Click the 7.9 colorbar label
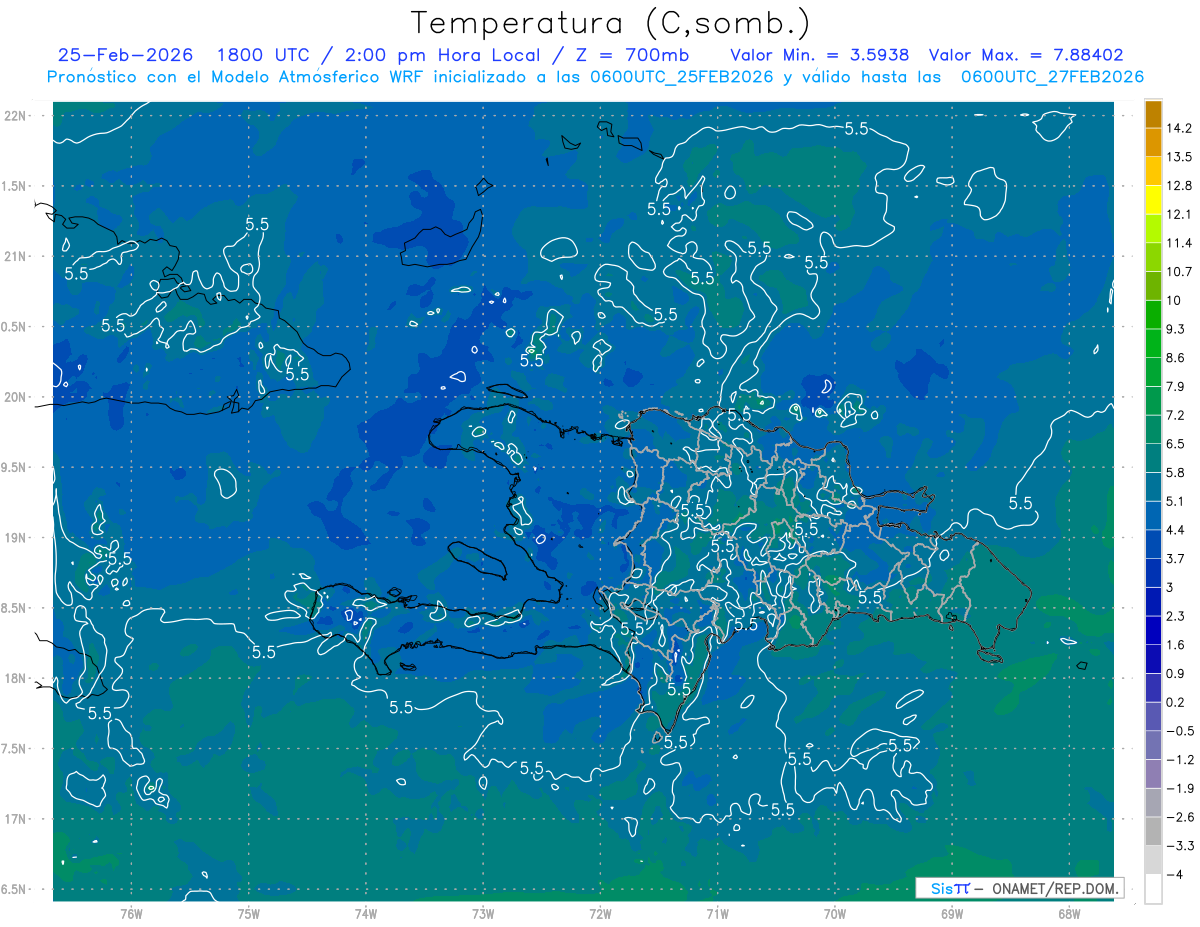 tap(1175, 386)
